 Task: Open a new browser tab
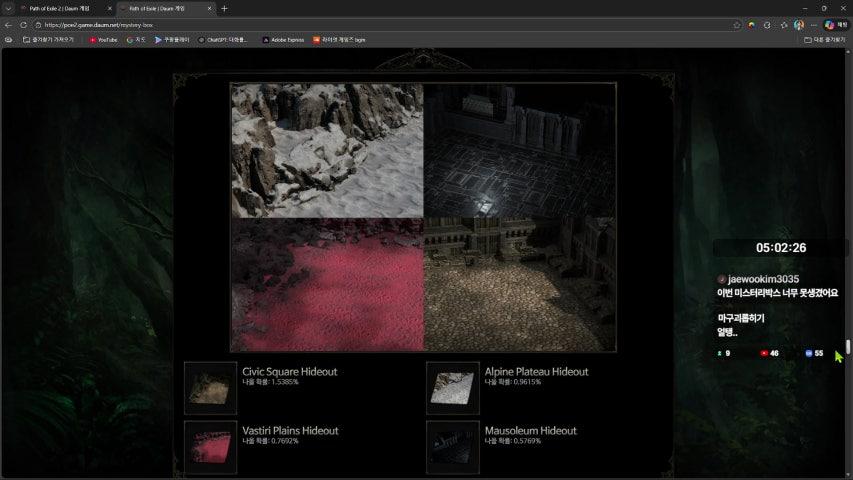[224, 9]
